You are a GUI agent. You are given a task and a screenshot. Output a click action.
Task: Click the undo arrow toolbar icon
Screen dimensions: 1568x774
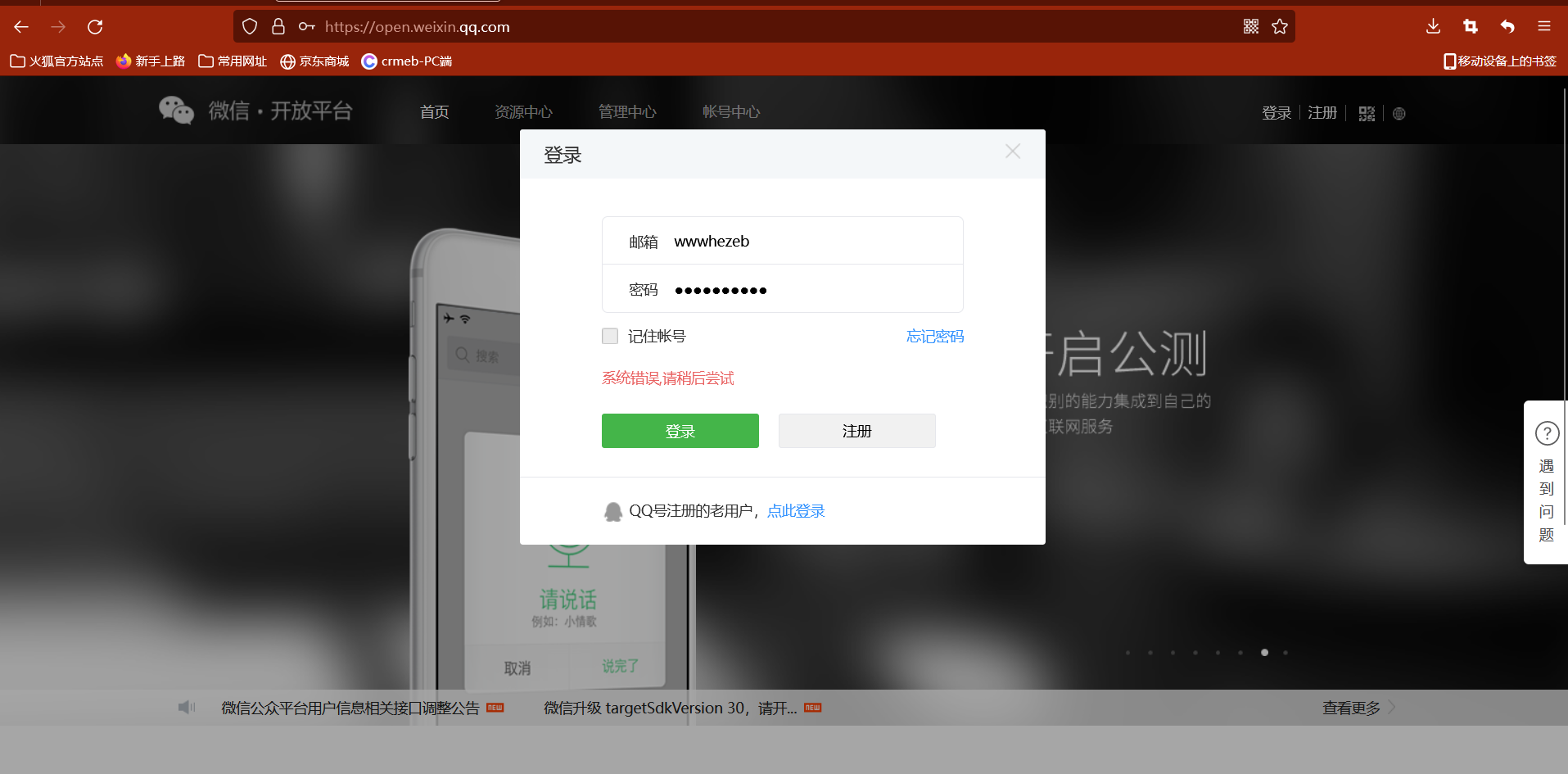tap(1507, 27)
